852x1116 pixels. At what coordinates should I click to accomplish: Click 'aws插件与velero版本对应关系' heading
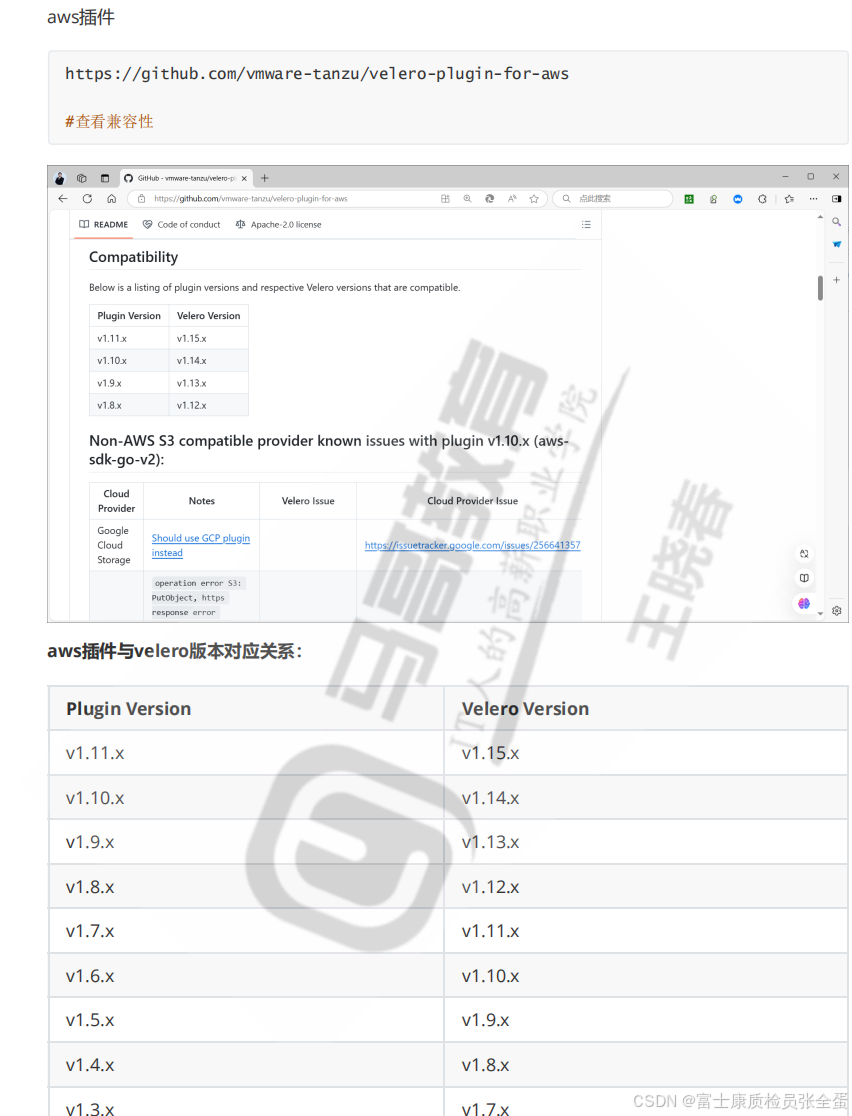click(x=174, y=651)
